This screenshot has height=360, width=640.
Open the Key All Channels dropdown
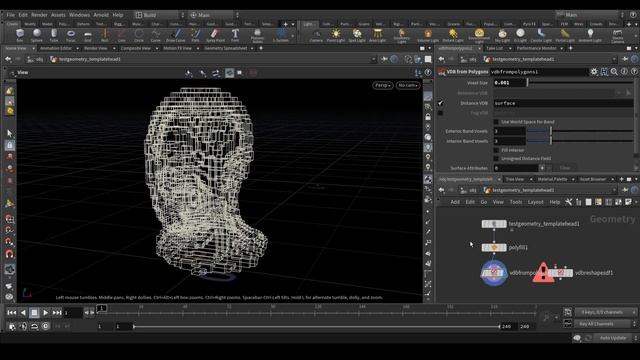click(x=605, y=324)
